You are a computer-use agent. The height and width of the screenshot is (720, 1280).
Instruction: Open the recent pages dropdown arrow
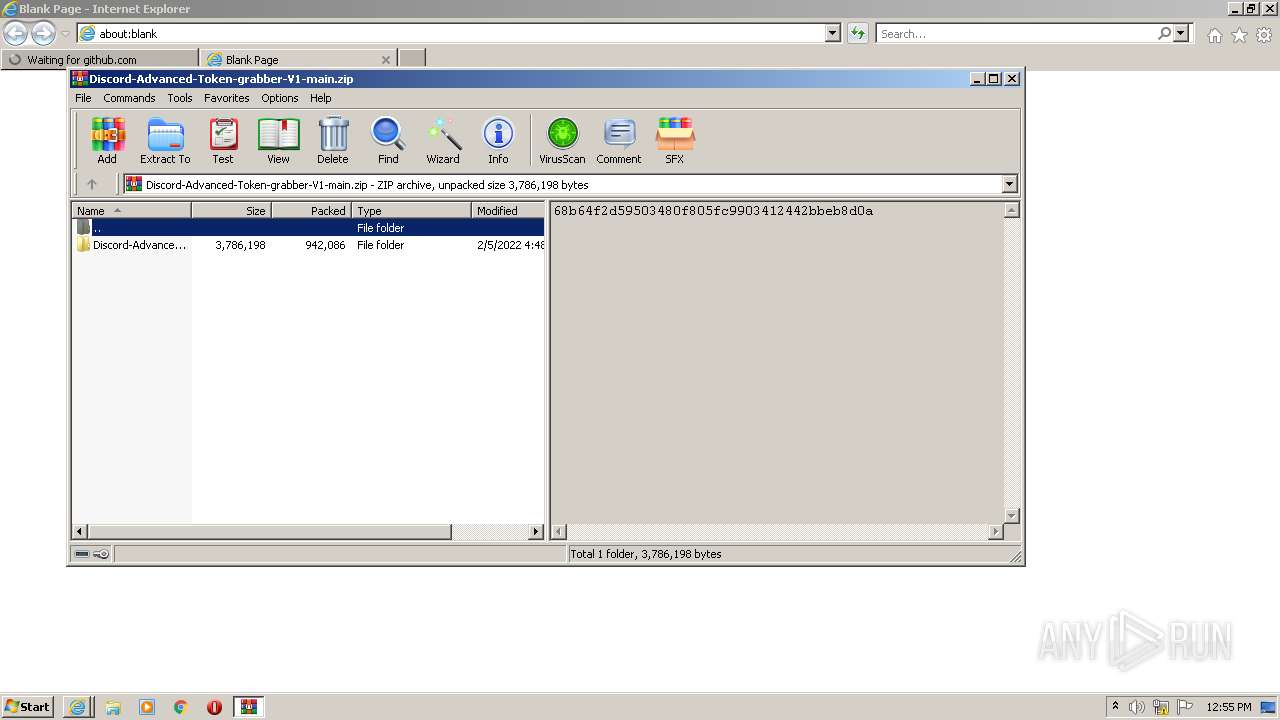tap(65, 34)
